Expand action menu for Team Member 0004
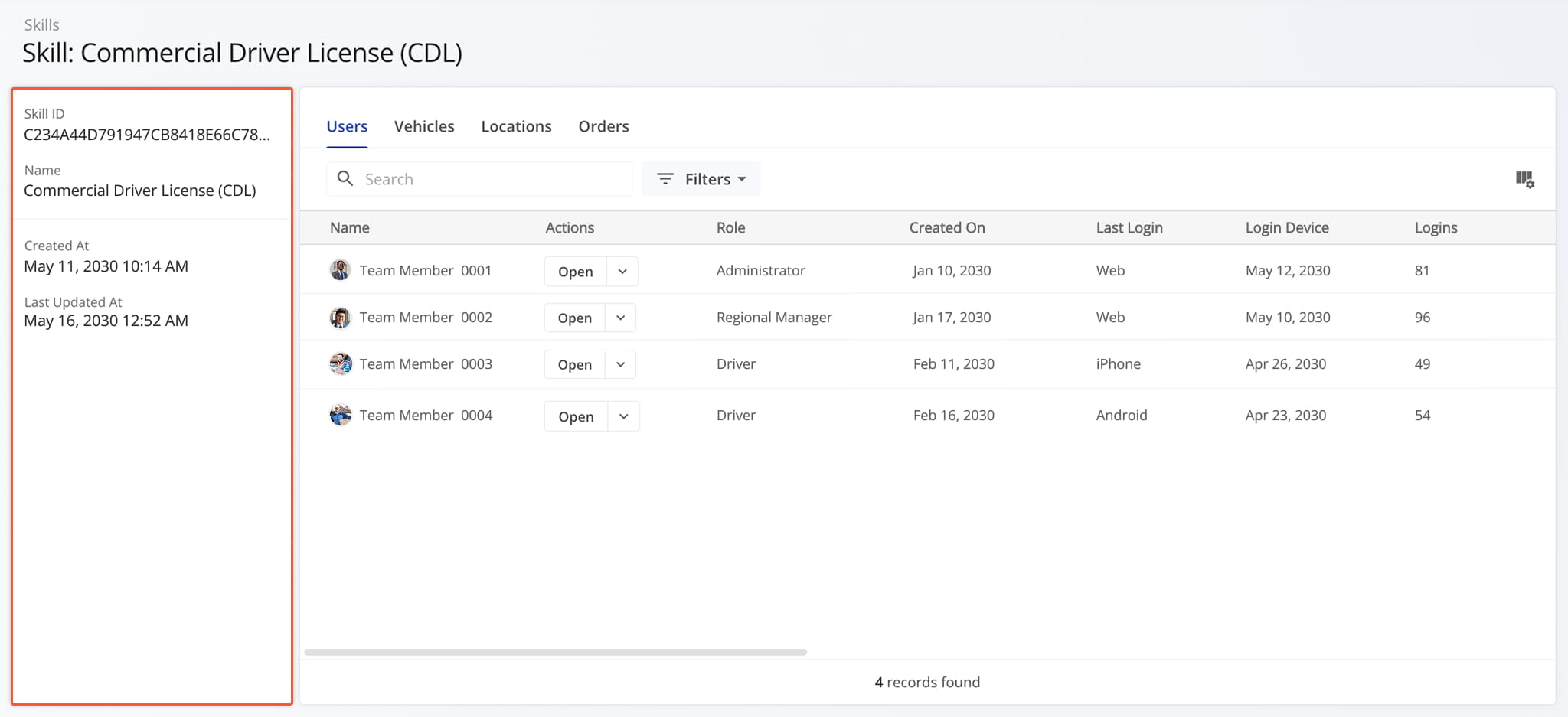 pos(624,416)
